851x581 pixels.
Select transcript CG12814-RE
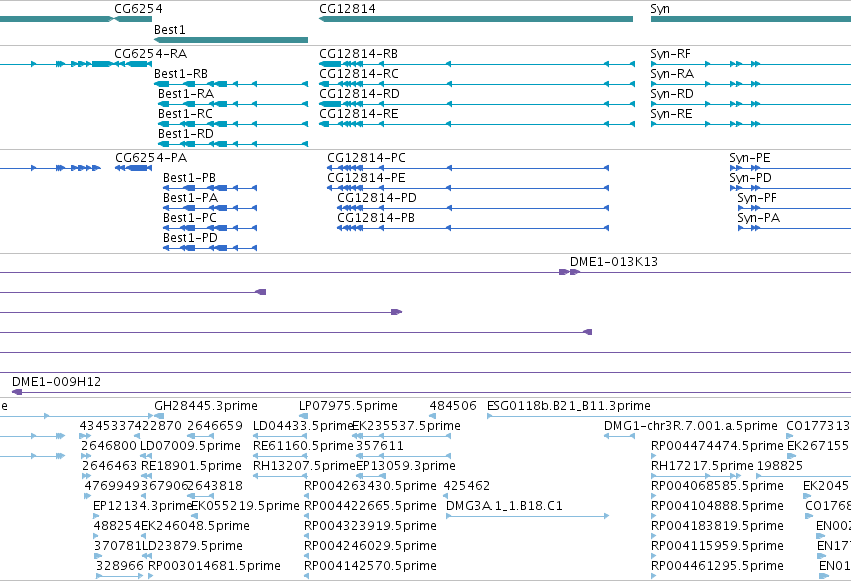[359, 114]
